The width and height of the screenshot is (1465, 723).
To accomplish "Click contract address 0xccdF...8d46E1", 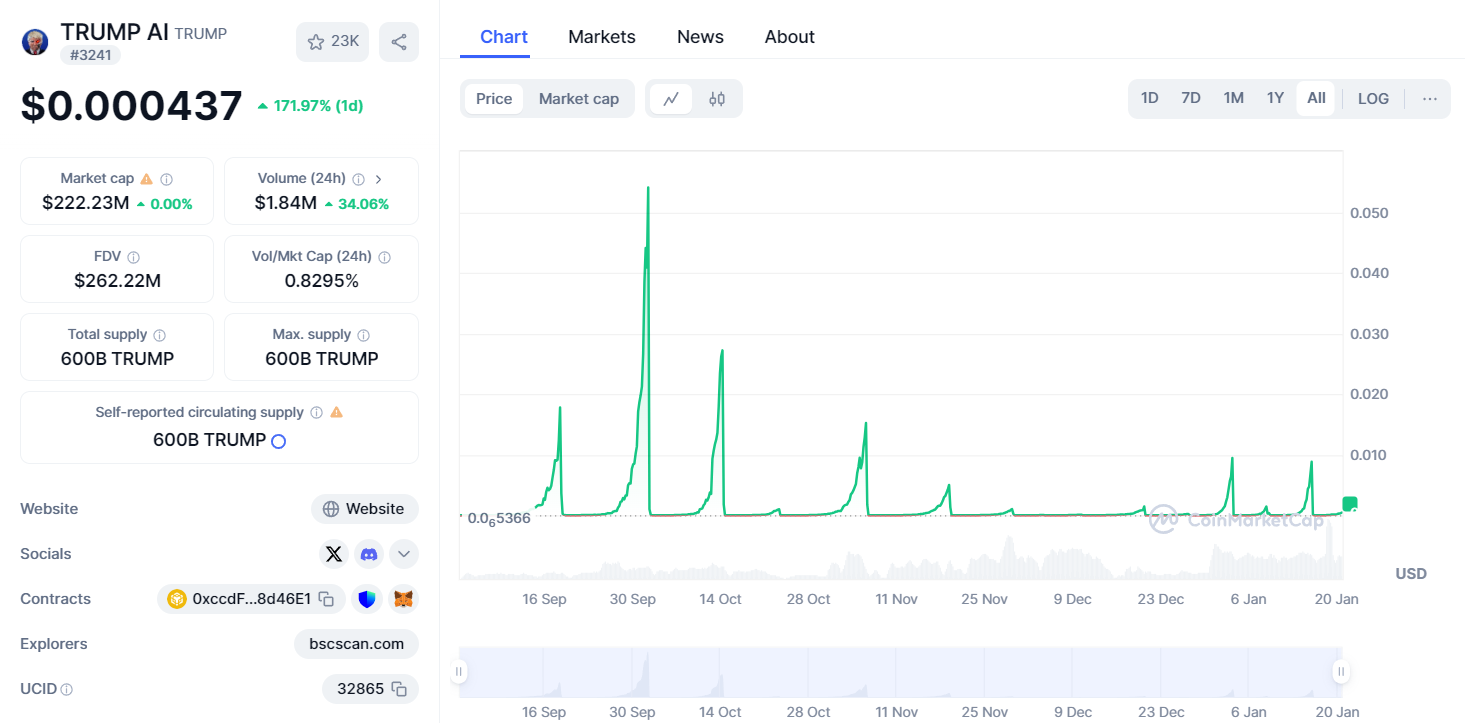I will [251, 599].
